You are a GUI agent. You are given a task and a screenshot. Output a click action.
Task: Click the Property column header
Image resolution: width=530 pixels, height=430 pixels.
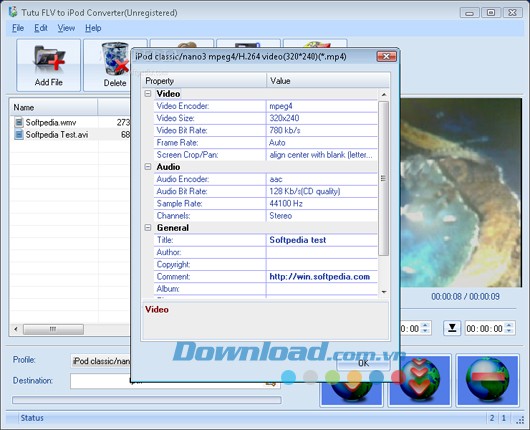(x=204, y=81)
